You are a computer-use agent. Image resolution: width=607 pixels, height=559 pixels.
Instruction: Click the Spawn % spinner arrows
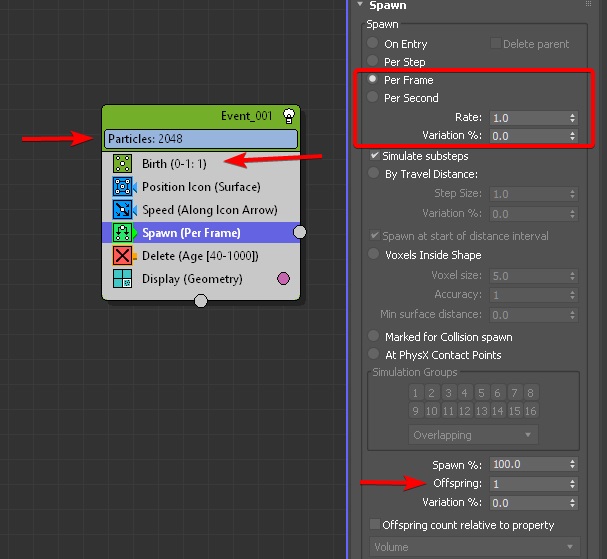click(x=573, y=464)
